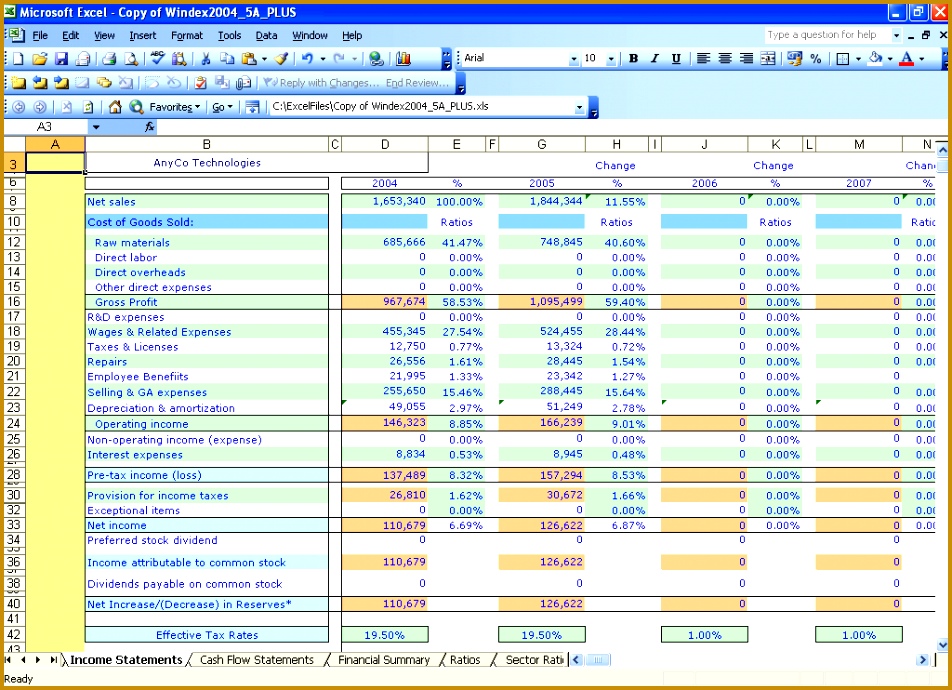Image resolution: width=952 pixels, height=690 pixels.
Task: Click Net sales 2004 value 1,653,340
Action: (385, 201)
